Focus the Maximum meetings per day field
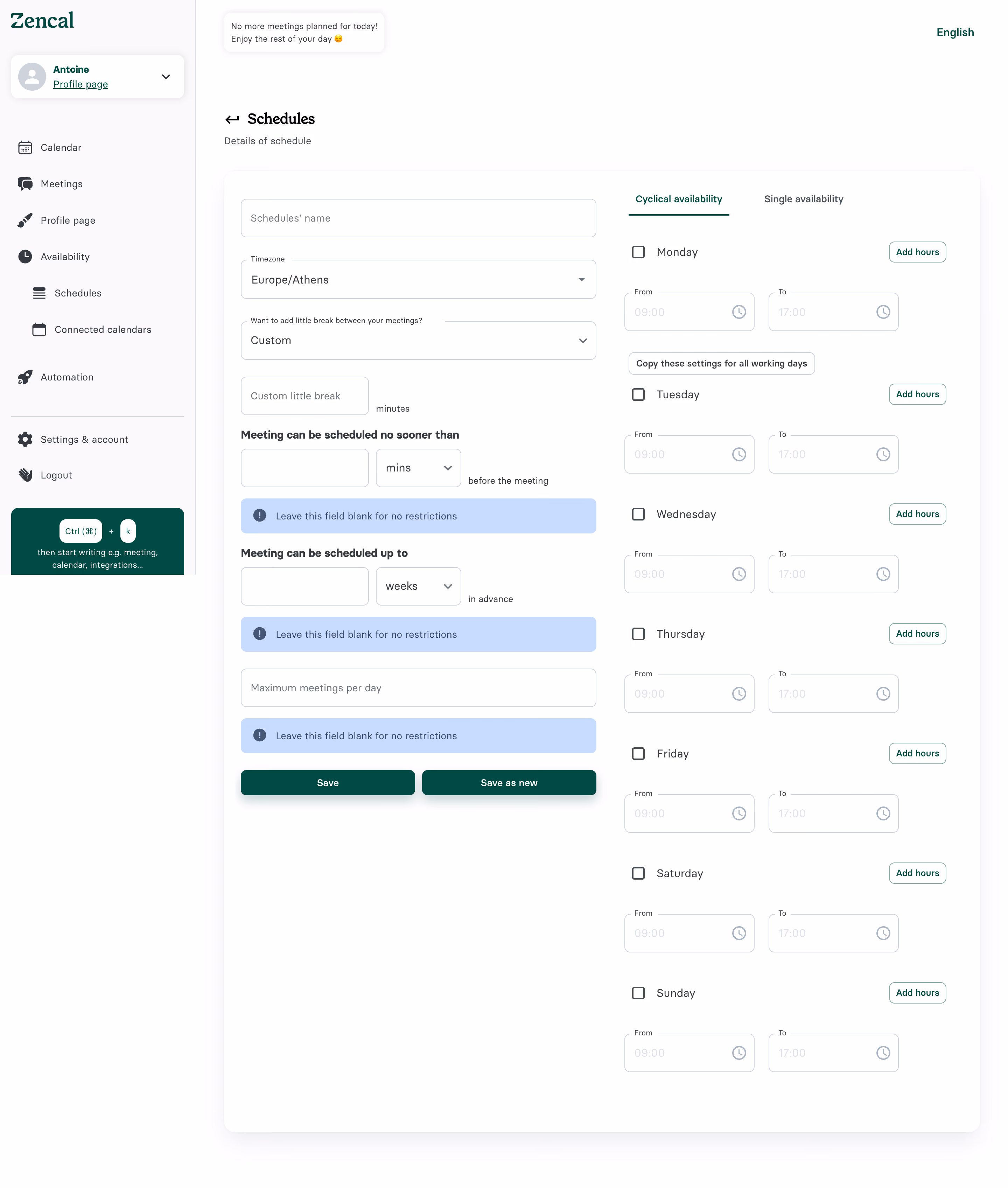Viewport: 1008px width, 1188px height. [x=418, y=688]
